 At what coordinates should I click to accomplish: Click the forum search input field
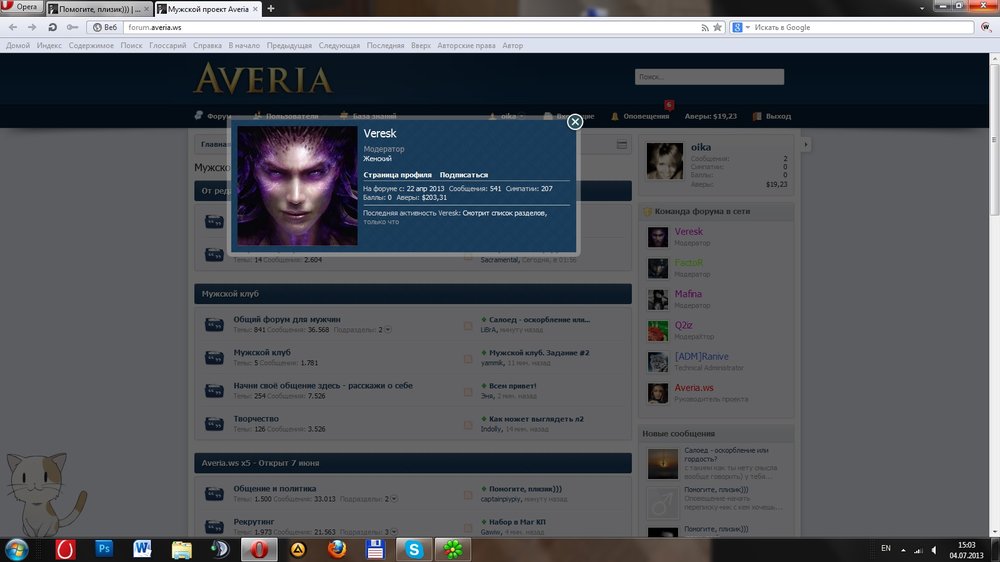coord(709,77)
